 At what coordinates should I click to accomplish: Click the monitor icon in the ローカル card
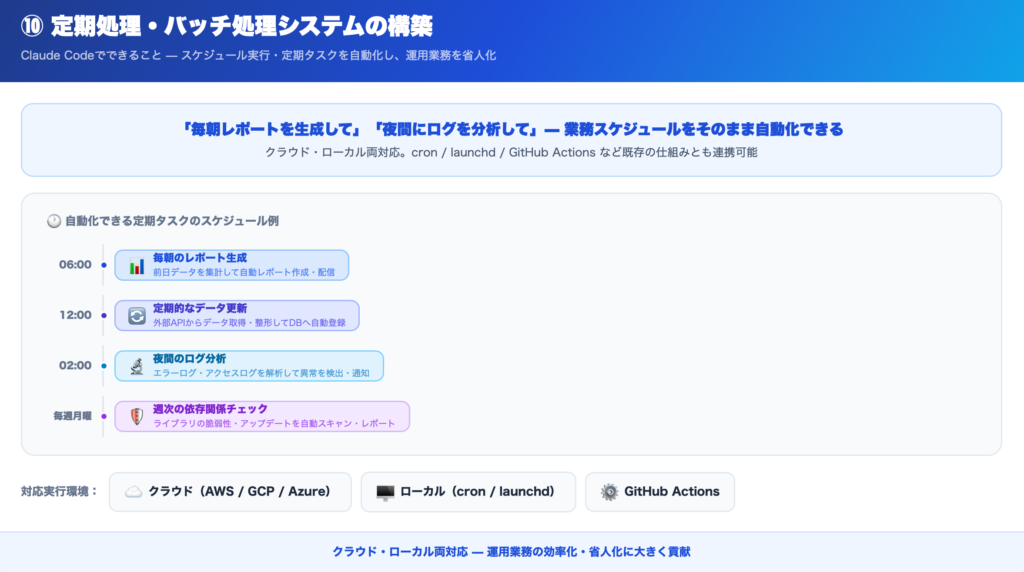tap(385, 492)
